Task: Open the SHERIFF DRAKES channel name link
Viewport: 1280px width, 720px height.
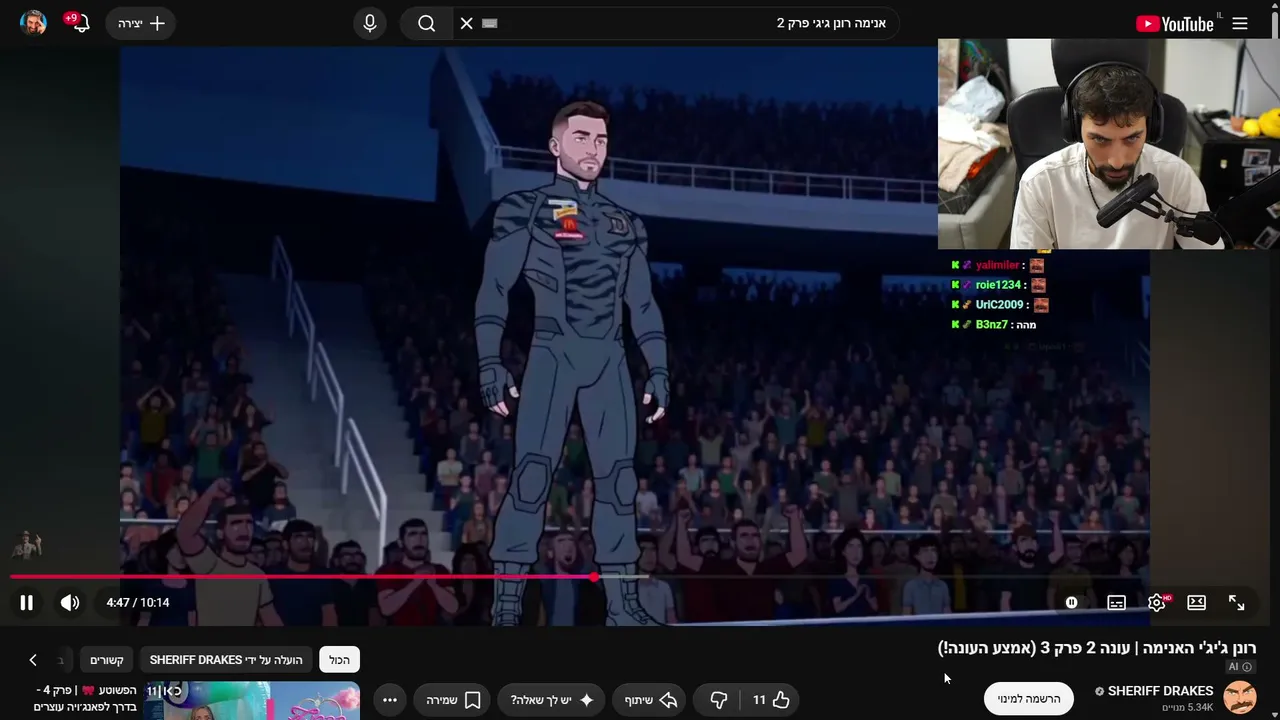Action: coord(1160,691)
